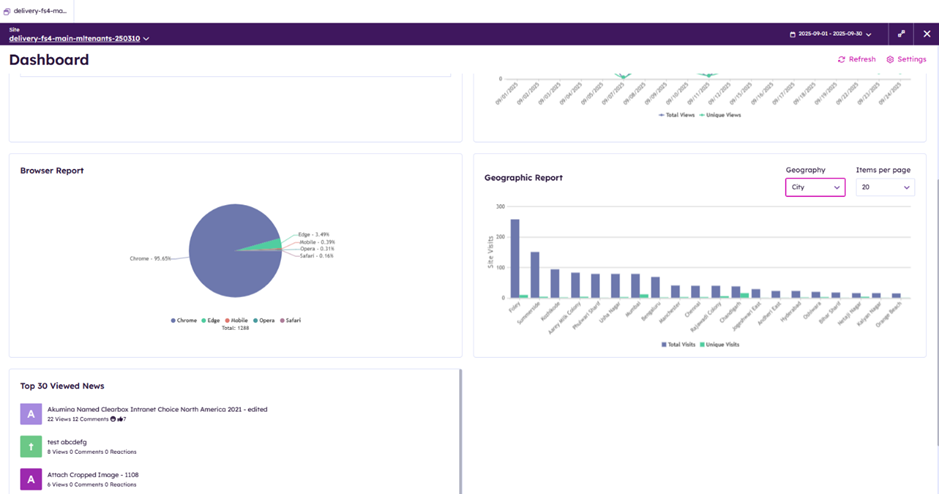Toggle Unique Visits series in geographic legend
This screenshot has width=939, height=494.
pos(721,344)
